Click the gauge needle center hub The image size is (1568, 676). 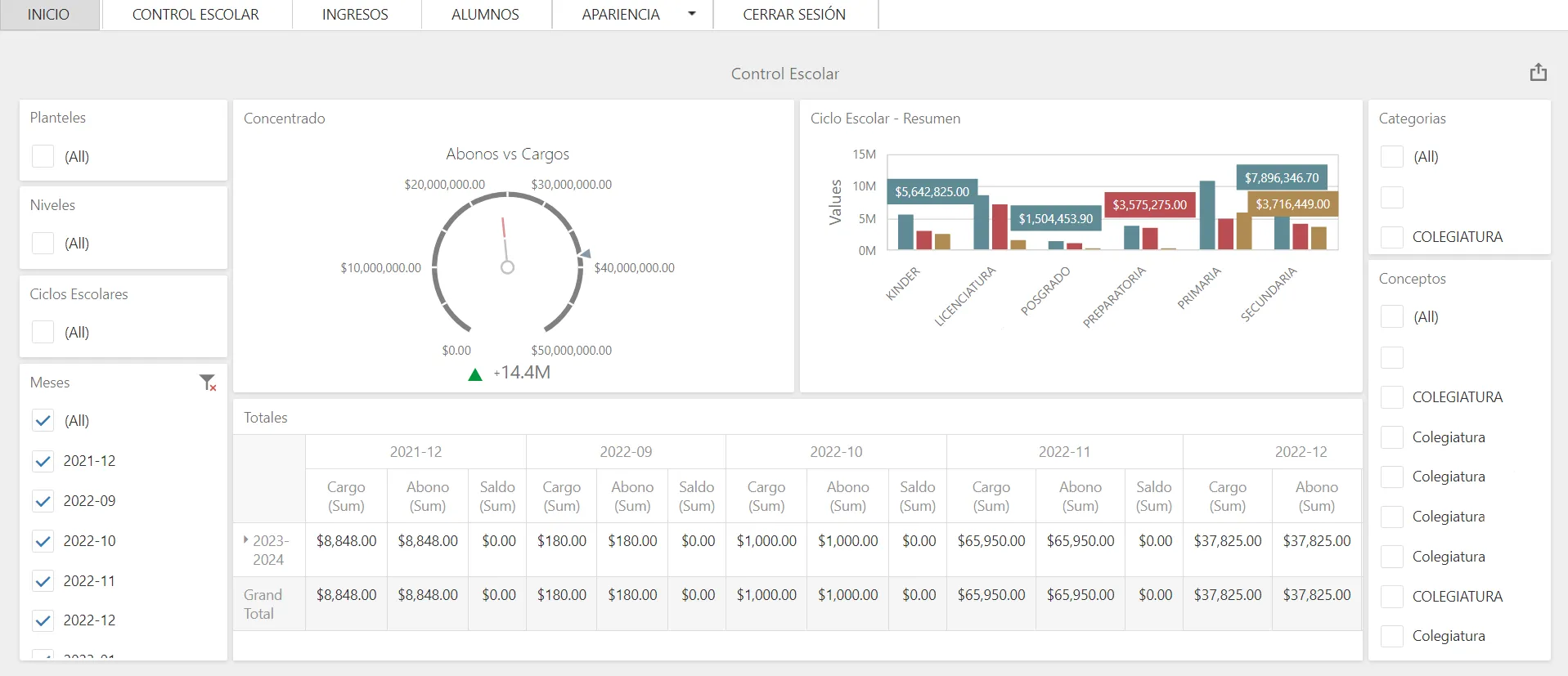point(507,267)
